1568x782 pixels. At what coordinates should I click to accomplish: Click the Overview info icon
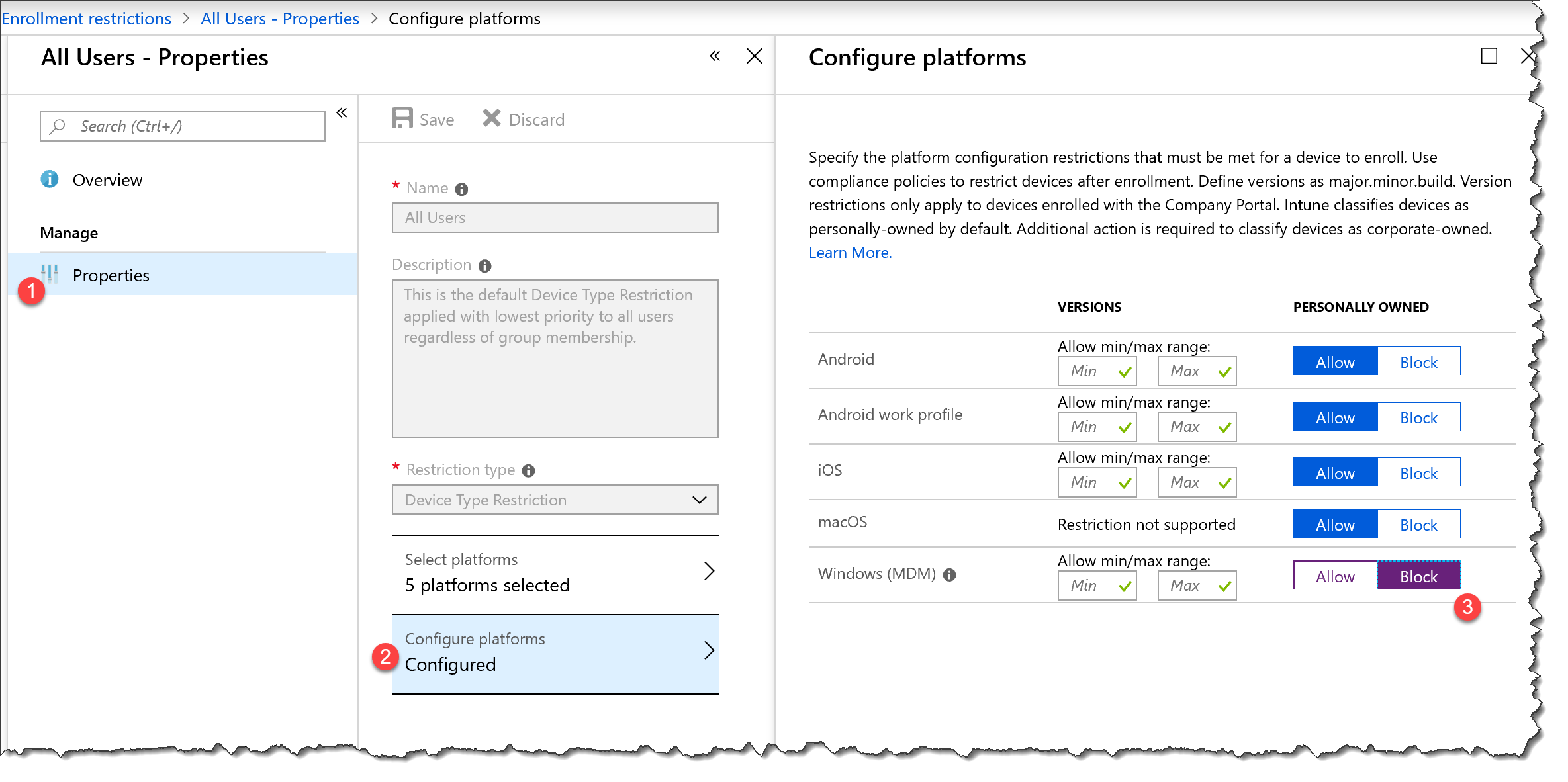tap(50, 179)
